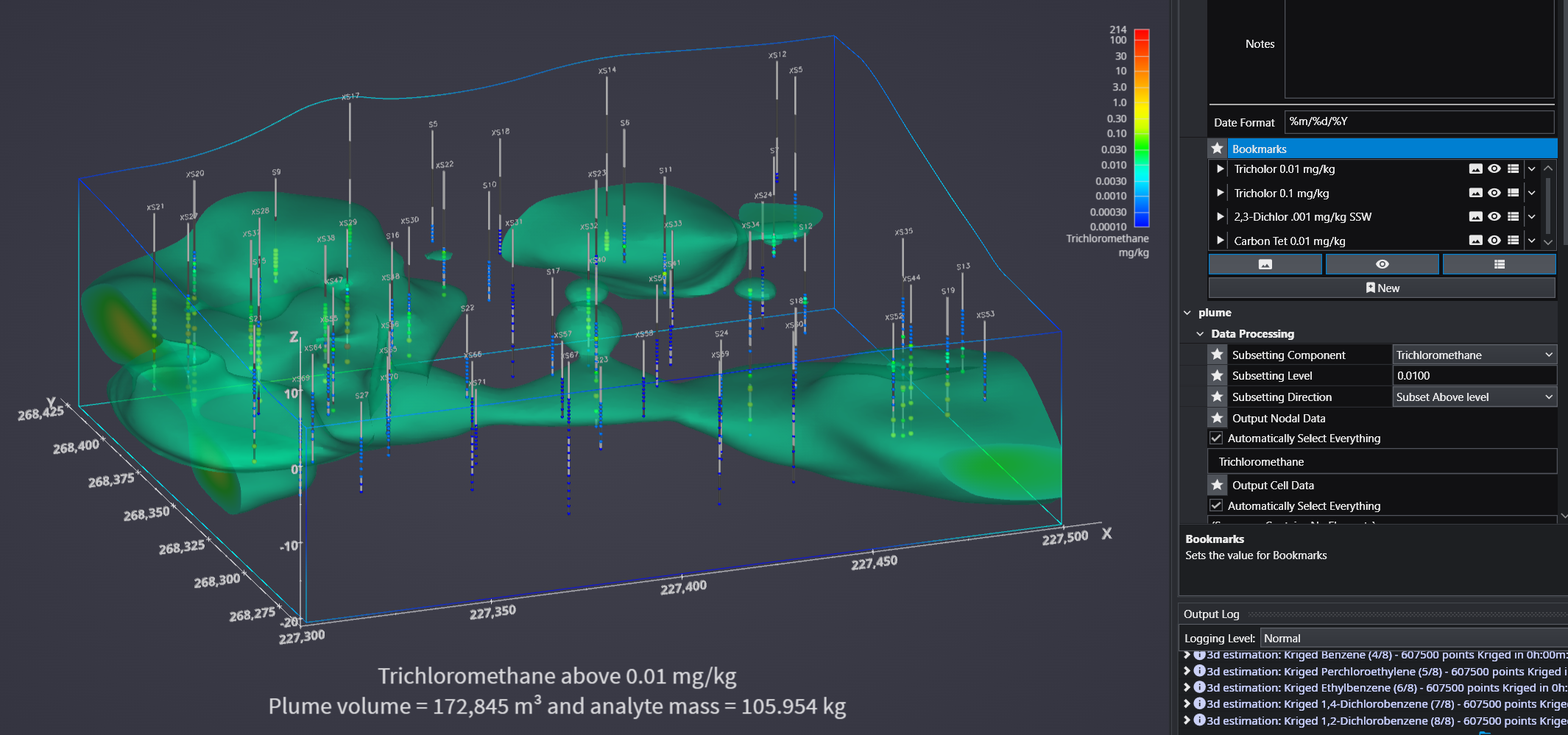The width and height of the screenshot is (1568, 735).
Task: Click the wide eye button below bookmarks list
Action: point(1382,264)
